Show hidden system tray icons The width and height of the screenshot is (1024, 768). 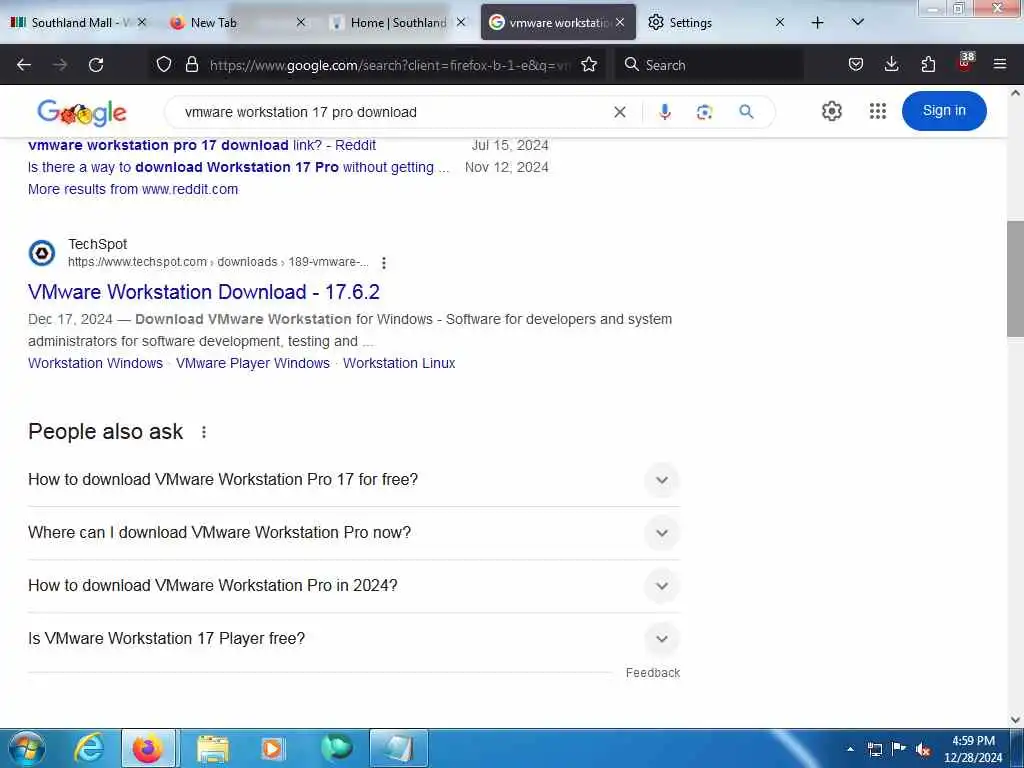coord(850,750)
